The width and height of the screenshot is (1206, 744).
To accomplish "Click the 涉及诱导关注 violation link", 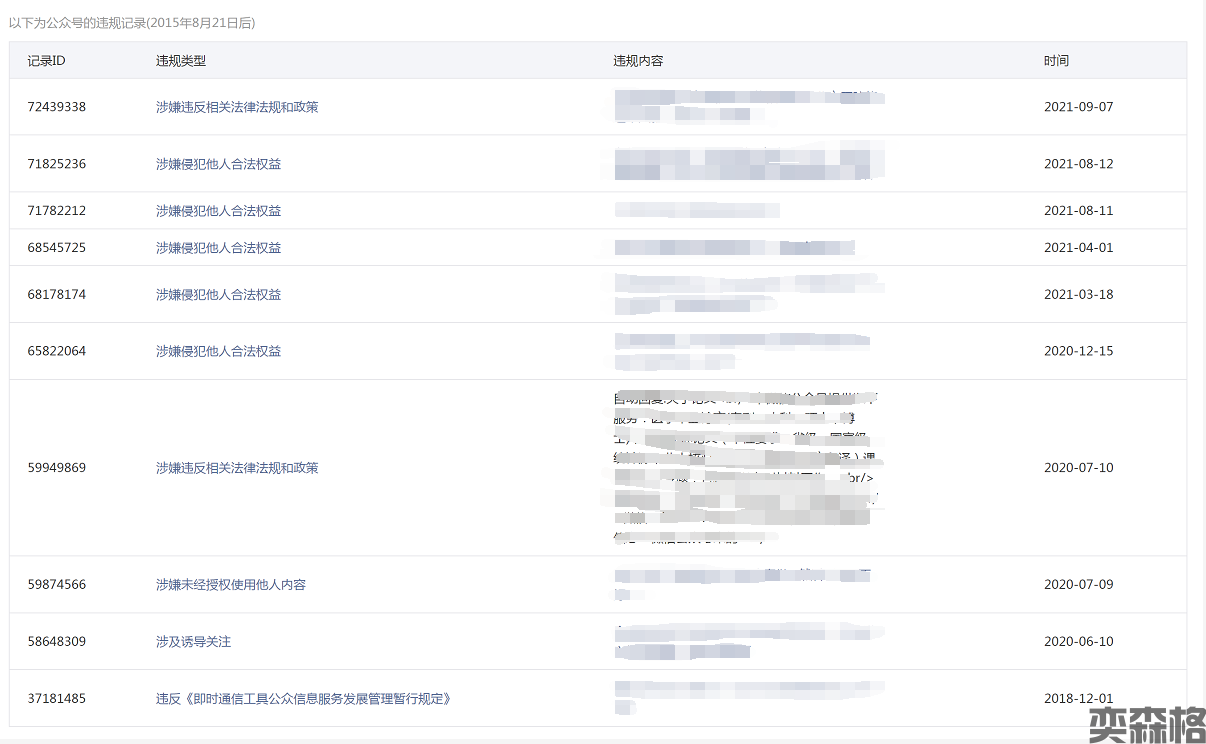I will [193, 642].
